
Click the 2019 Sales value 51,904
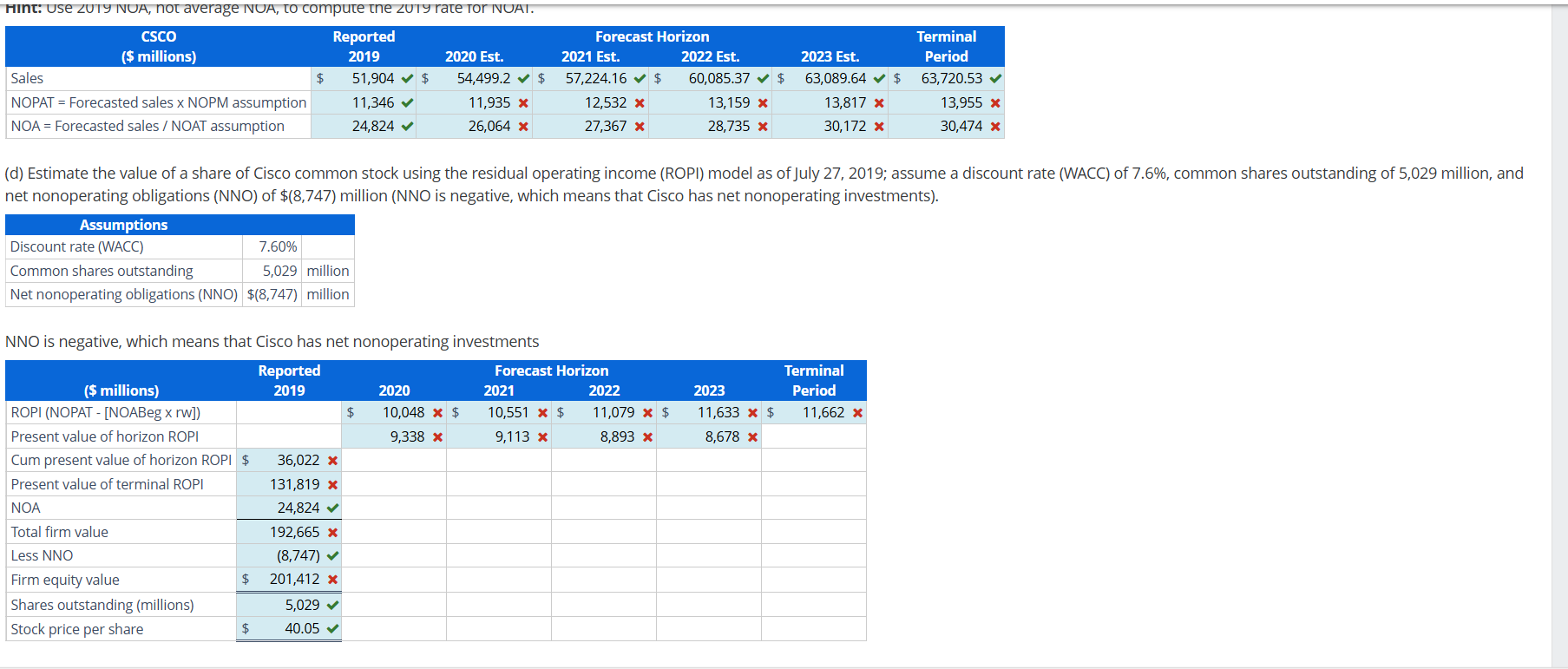pyautogui.click(x=372, y=78)
